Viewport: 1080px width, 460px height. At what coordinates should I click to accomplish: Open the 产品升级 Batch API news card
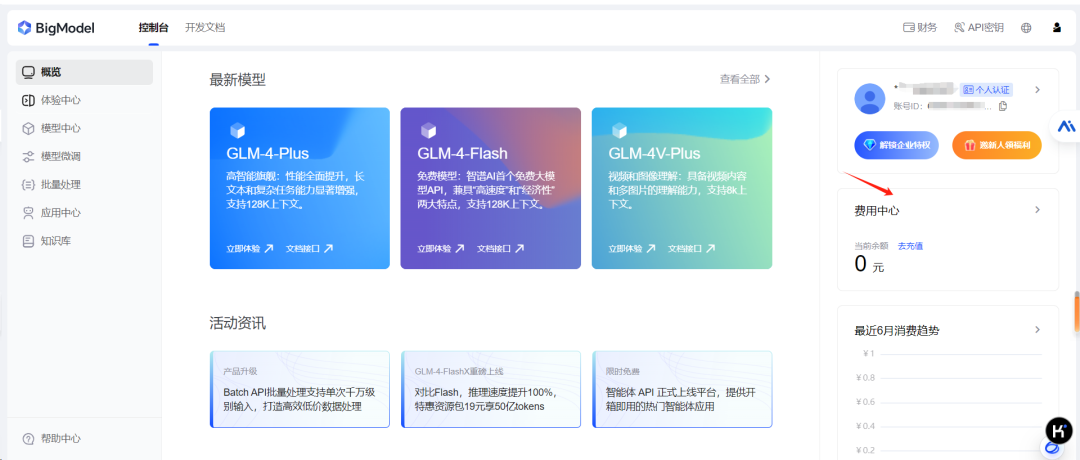coord(300,389)
